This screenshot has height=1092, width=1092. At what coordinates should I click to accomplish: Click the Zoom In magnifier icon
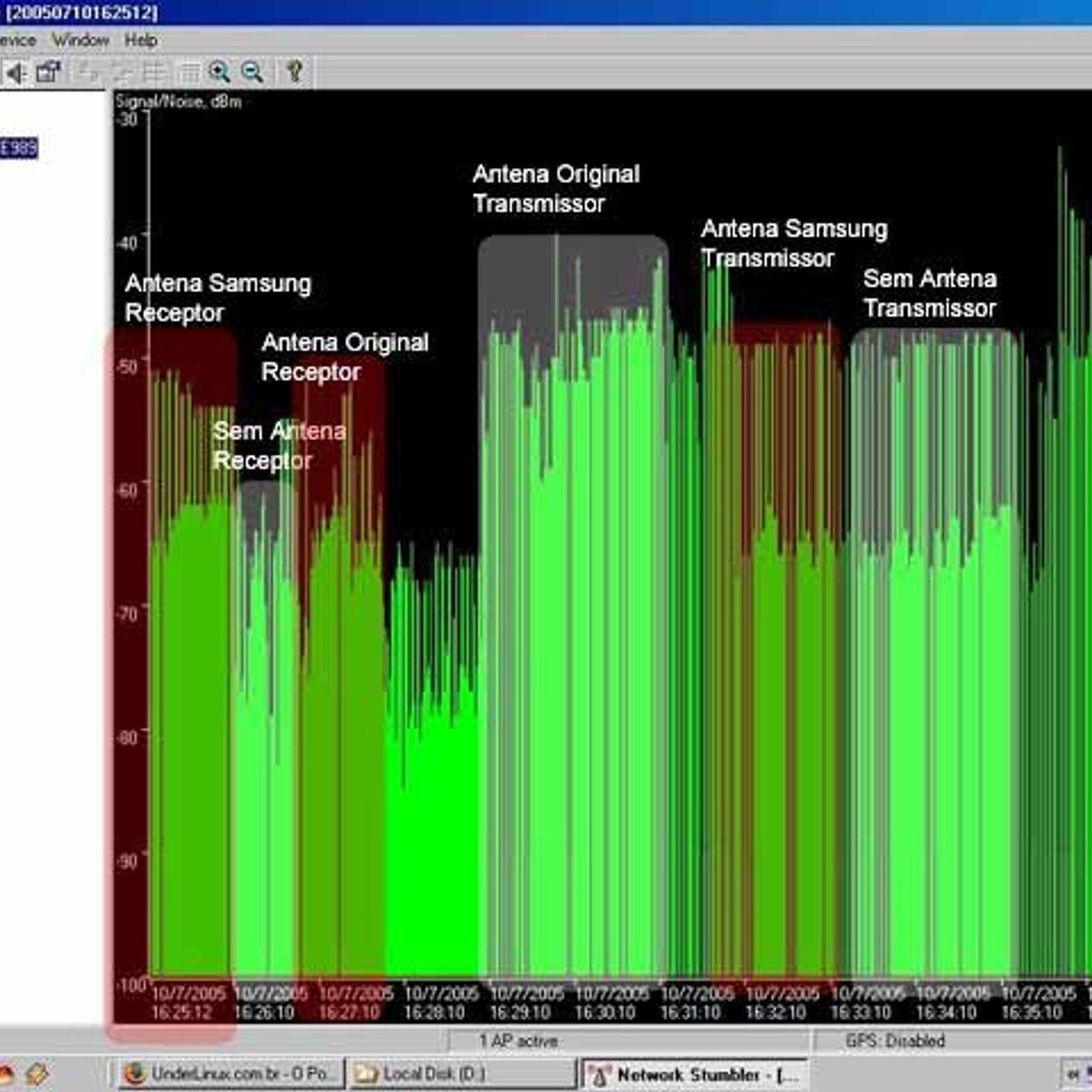(219, 72)
